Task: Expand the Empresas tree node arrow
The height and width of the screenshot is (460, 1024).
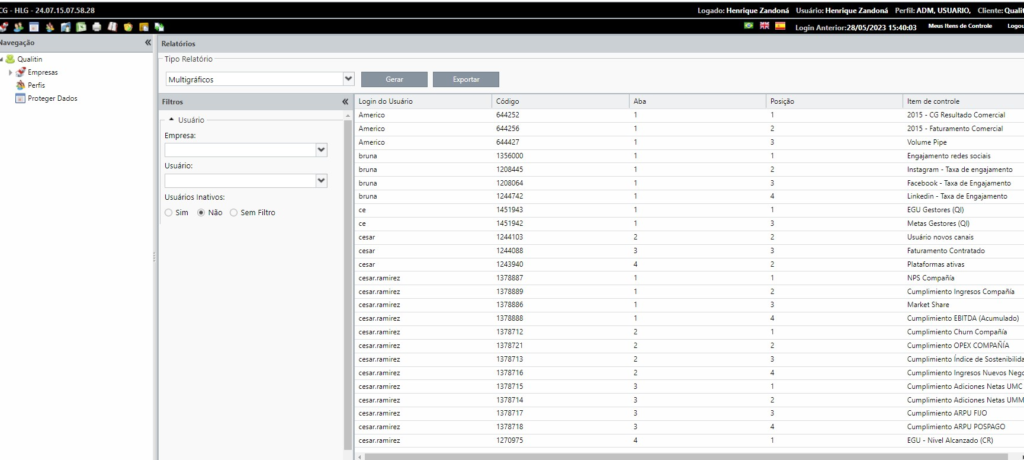Action: pos(10,73)
